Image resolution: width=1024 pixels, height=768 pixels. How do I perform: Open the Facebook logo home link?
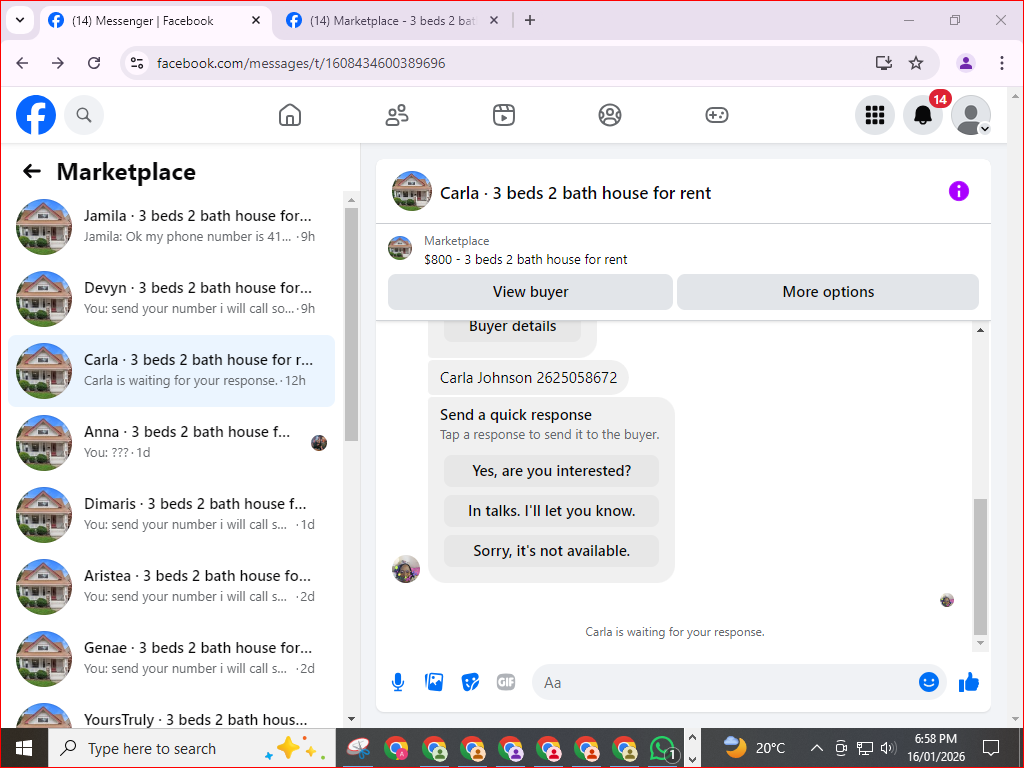36,115
